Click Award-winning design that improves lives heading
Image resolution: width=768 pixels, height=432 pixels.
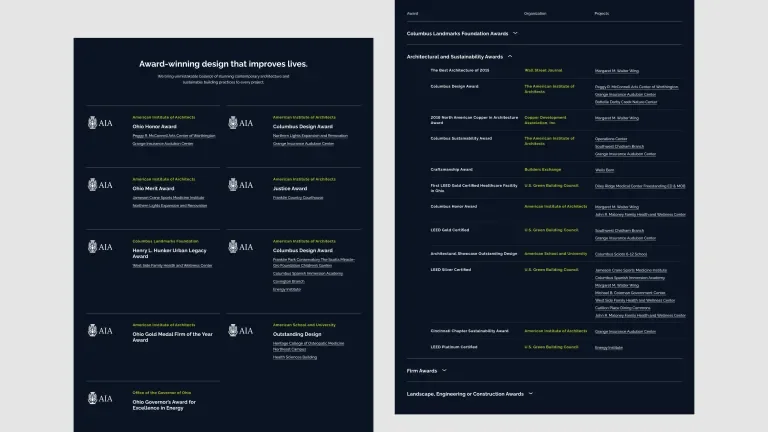(223, 64)
